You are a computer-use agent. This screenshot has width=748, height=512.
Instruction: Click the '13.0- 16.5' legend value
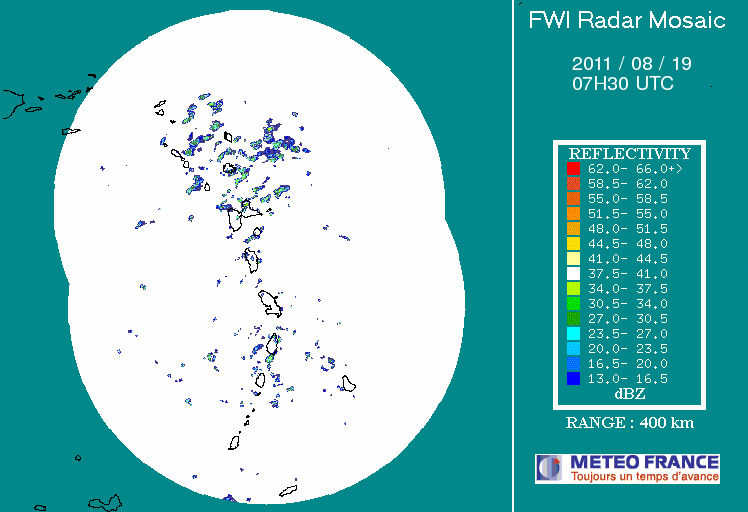click(x=627, y=378)
